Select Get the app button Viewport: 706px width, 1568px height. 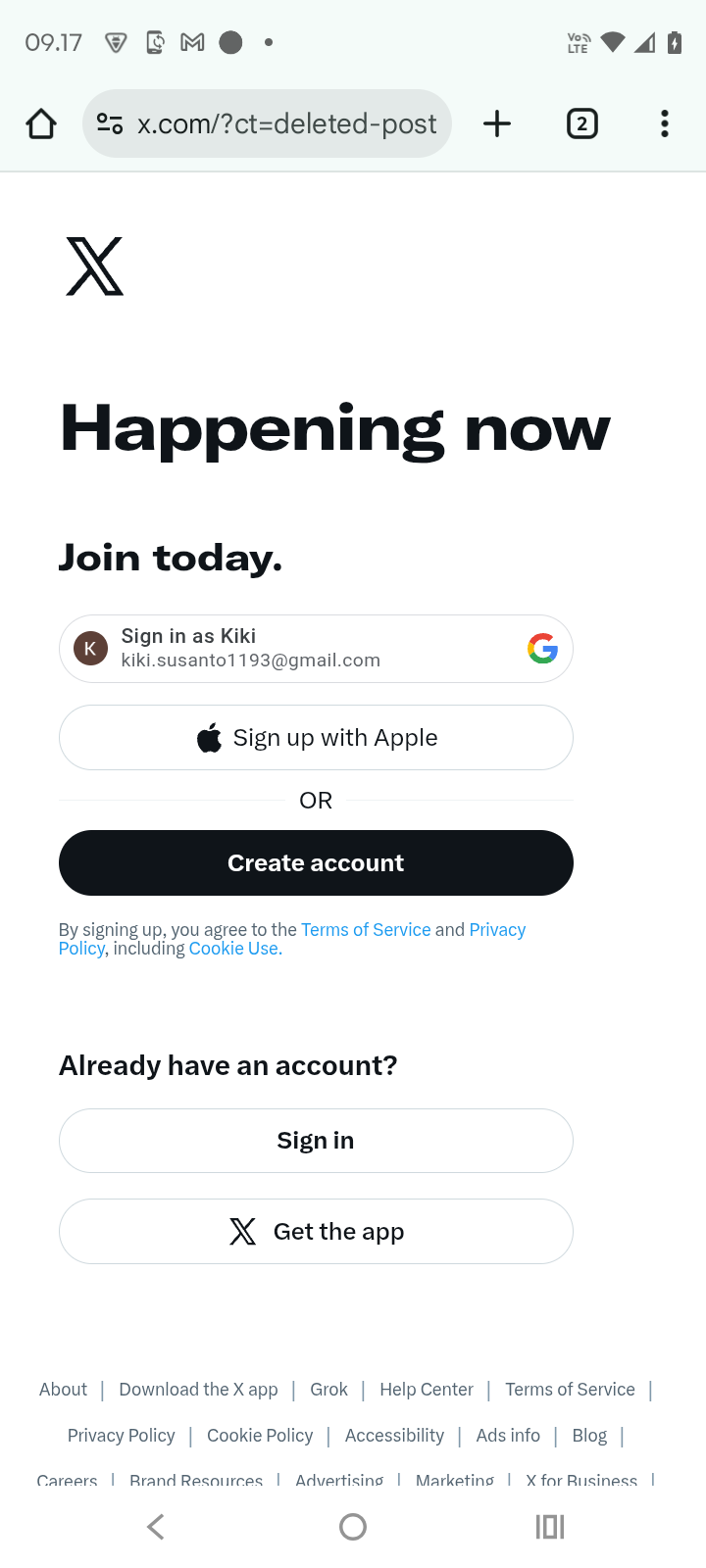pos(316,1232)
